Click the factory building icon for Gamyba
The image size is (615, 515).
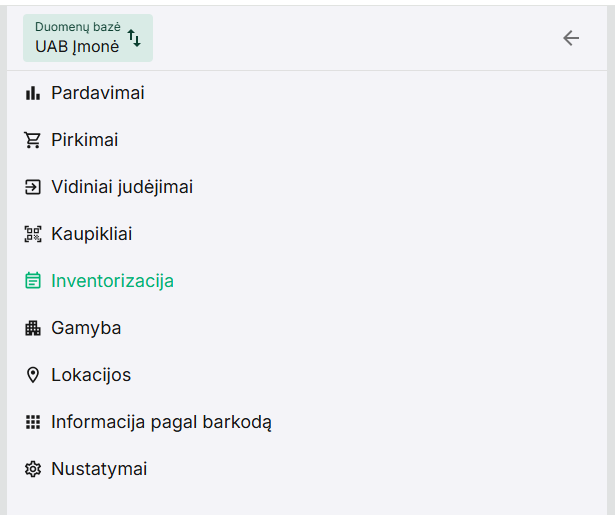[32, 329]
